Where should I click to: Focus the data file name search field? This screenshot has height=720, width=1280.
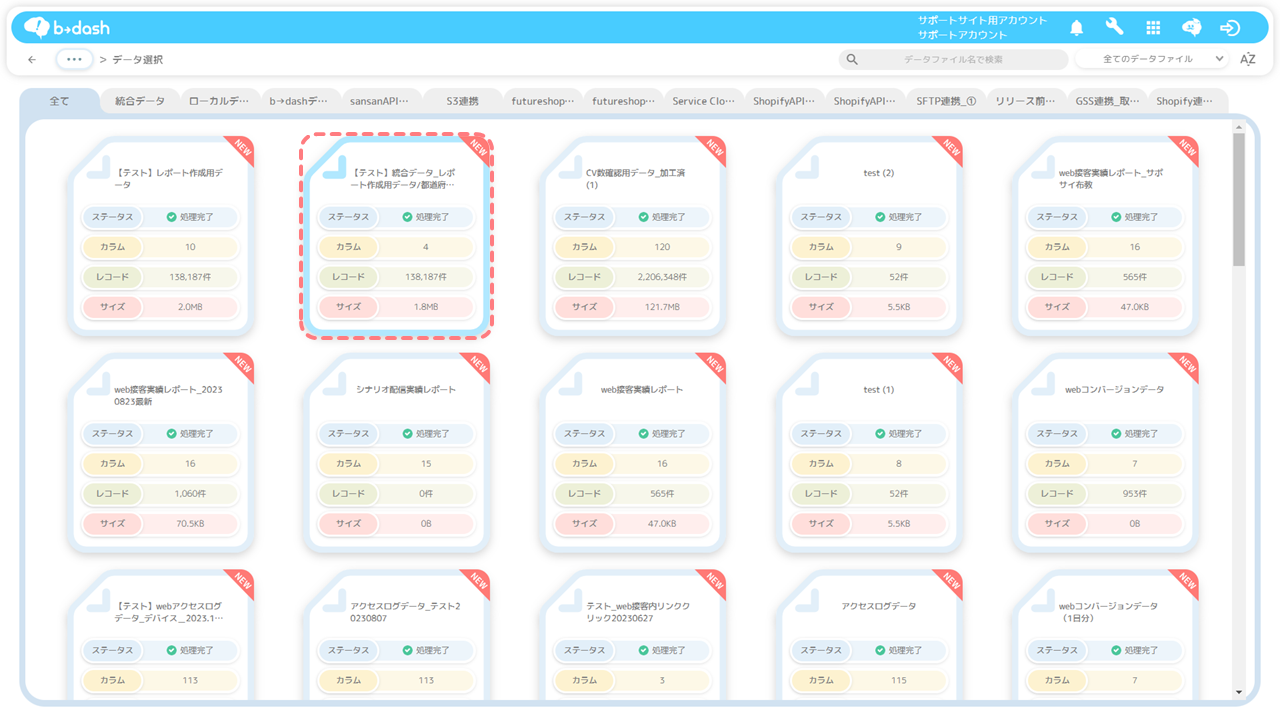click(x=953, y=60)
